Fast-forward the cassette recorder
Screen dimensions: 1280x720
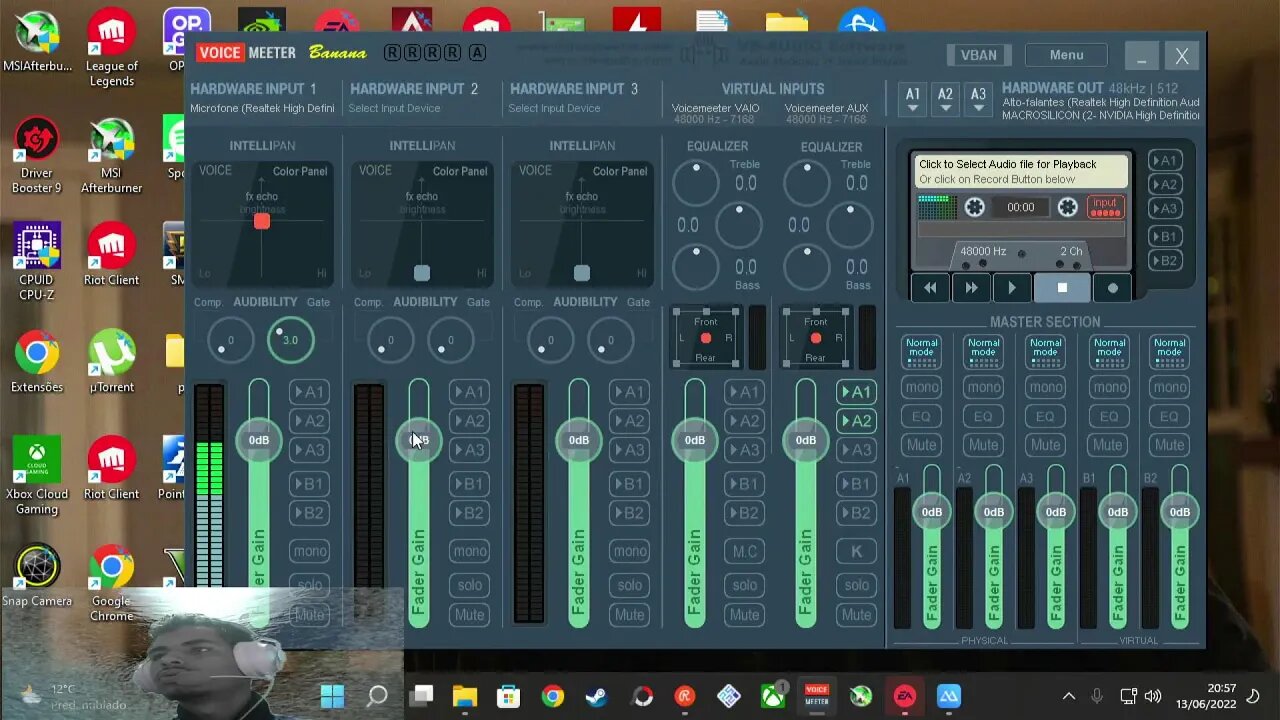pyautogui.click(x=971, y=288)
